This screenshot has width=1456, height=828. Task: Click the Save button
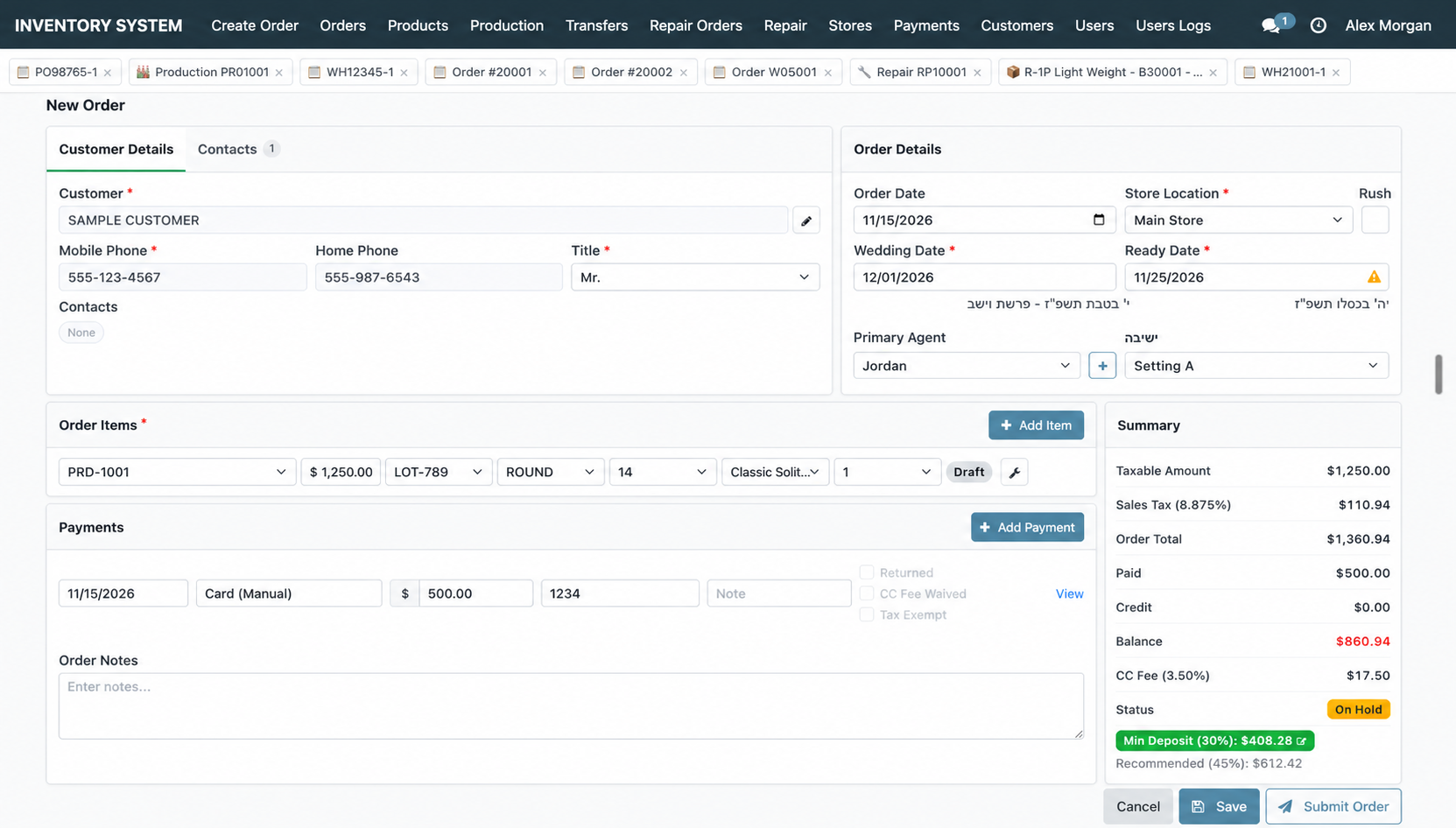click(x=1219, y=807)
